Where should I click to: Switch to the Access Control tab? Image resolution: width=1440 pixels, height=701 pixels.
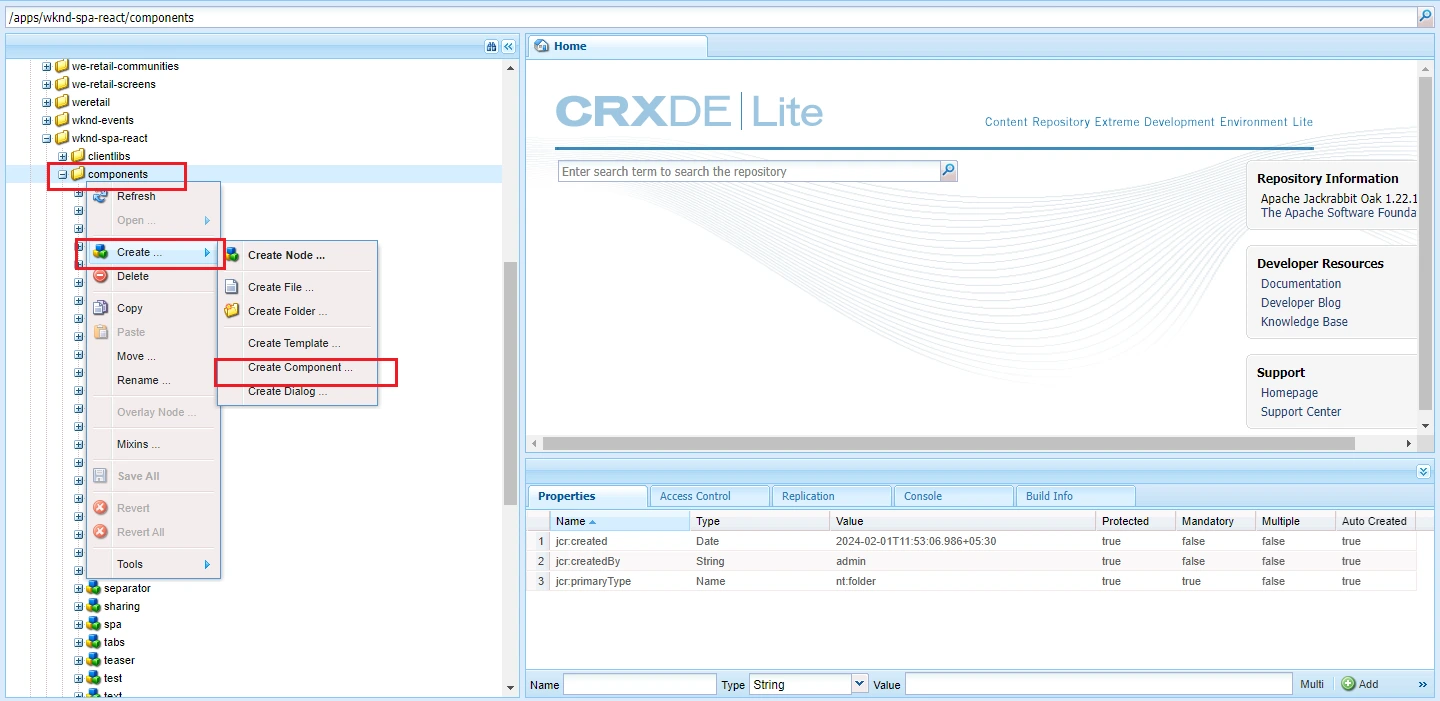[x=695, y=496]
